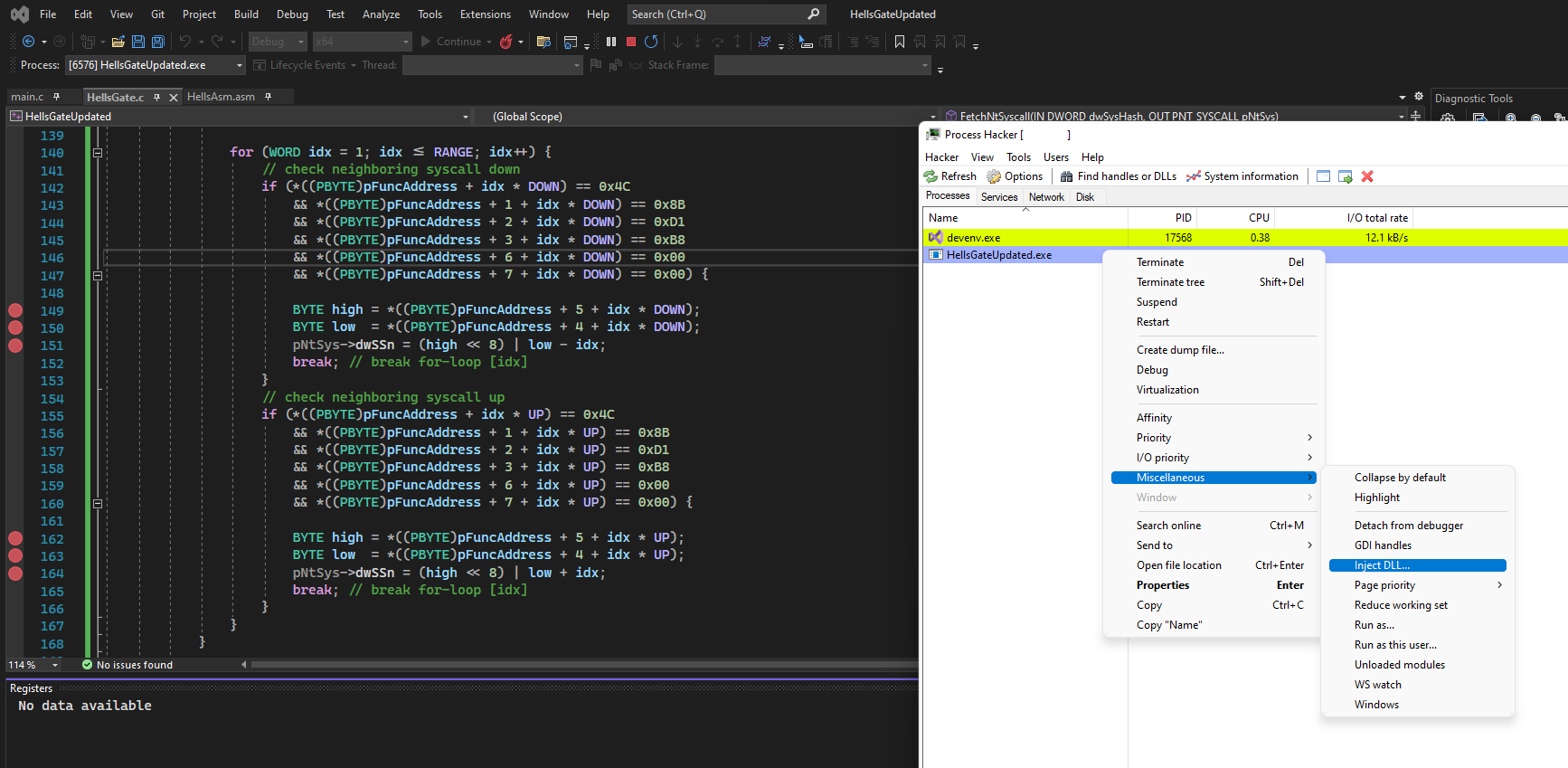Click the Undo arrow icon
Screen dimensions: 1568x768
pos(185,42)
